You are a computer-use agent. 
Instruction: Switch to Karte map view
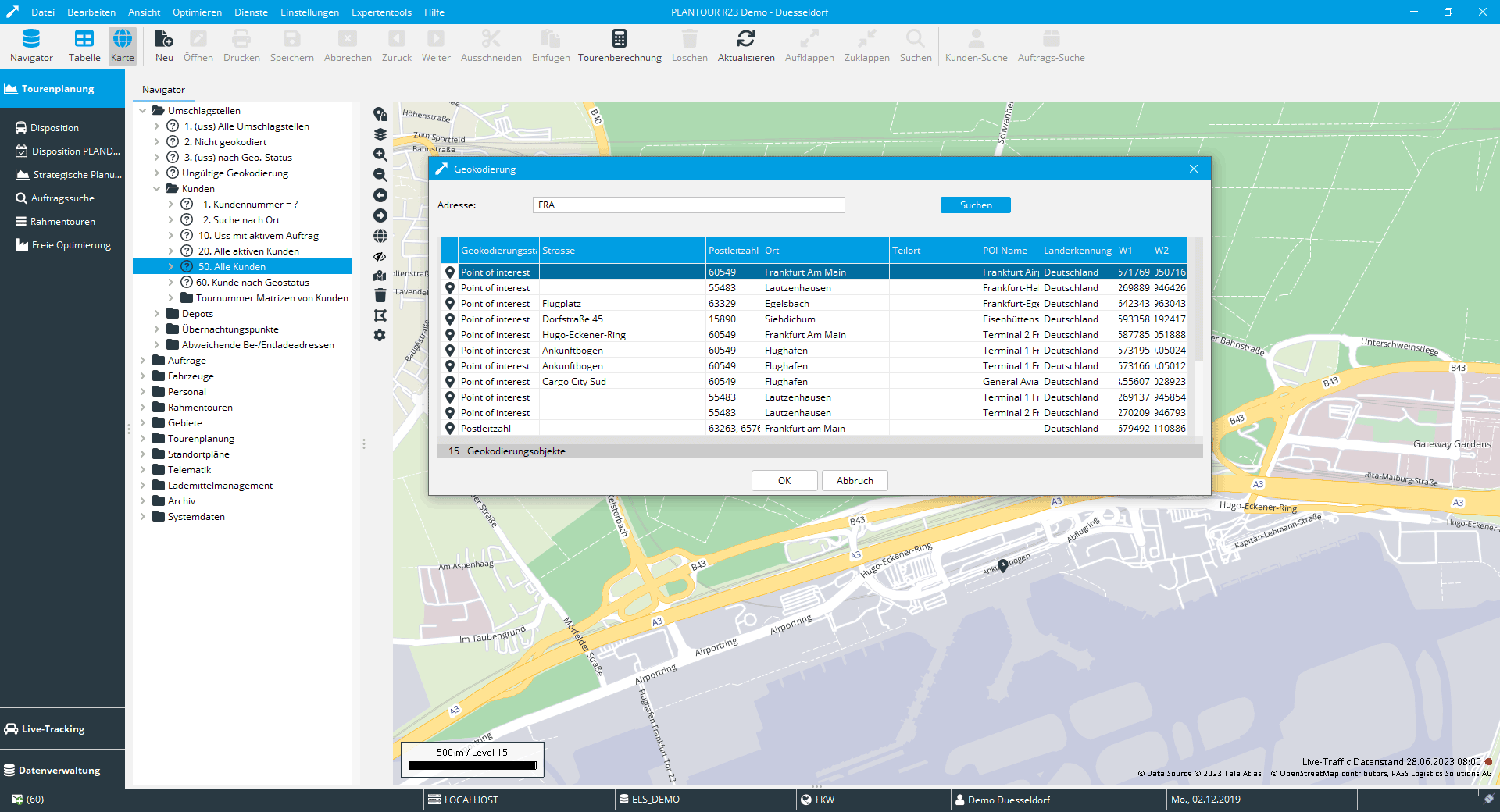point(122,45)
